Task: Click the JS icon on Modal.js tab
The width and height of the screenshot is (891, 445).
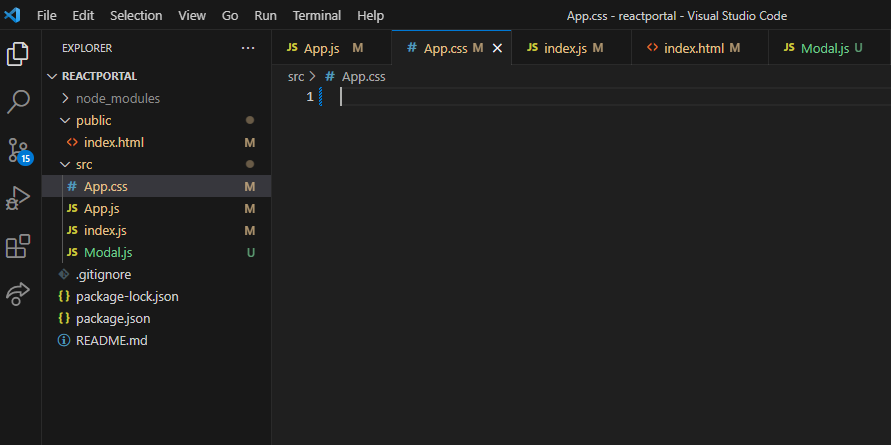Action: pos(789,48)
